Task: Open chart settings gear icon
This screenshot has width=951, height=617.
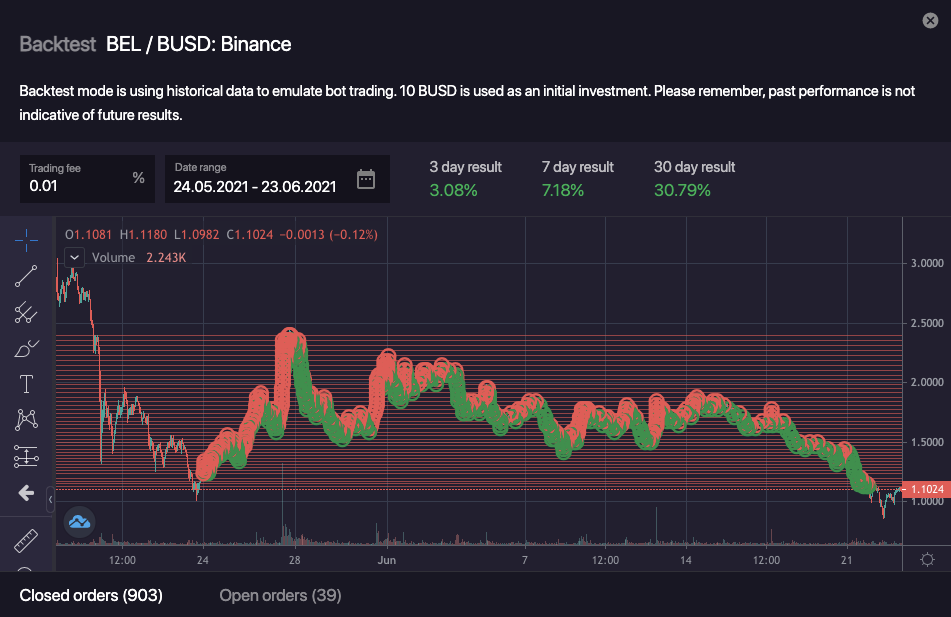Action: 927,560
